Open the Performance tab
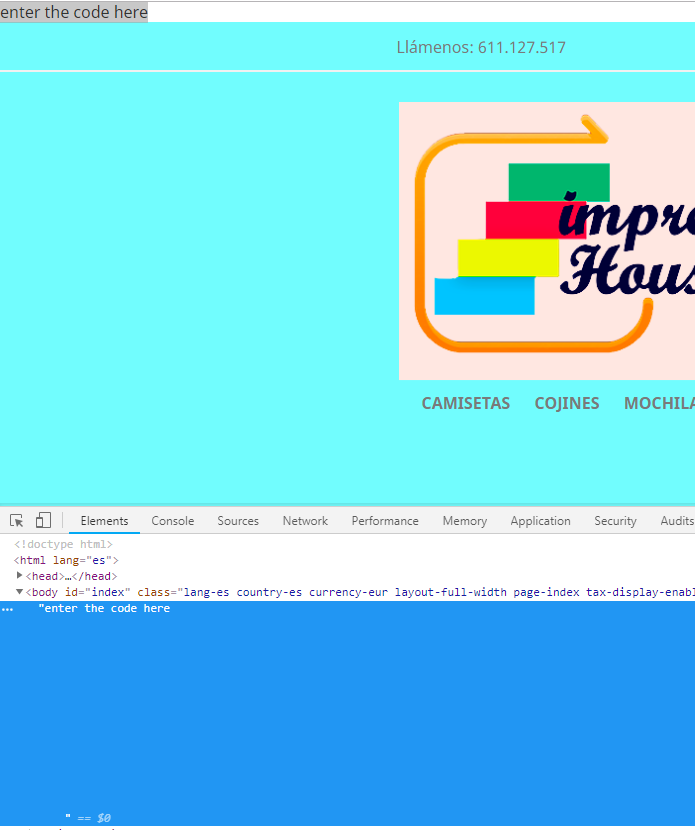695x830 pixels. [x=385, y=521]
